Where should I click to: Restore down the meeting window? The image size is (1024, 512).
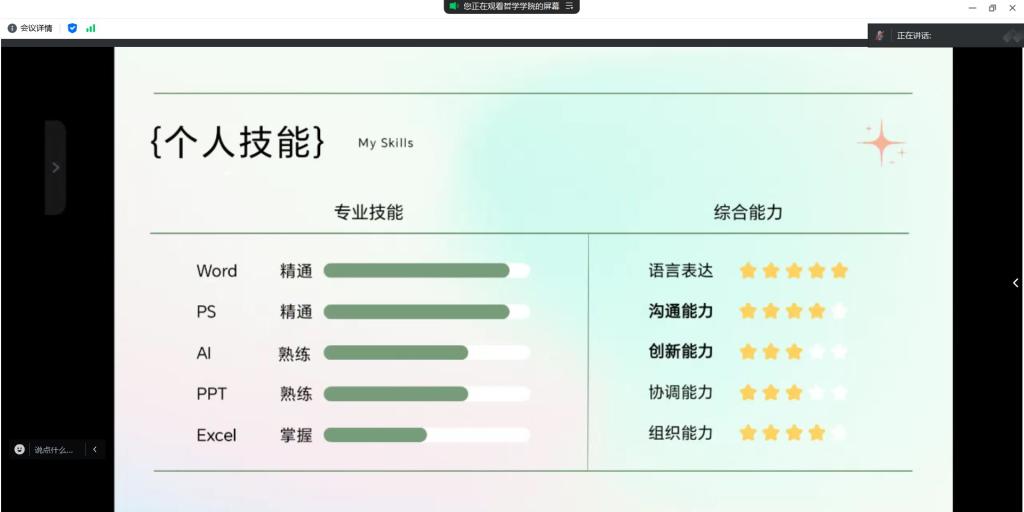[992, 8]
